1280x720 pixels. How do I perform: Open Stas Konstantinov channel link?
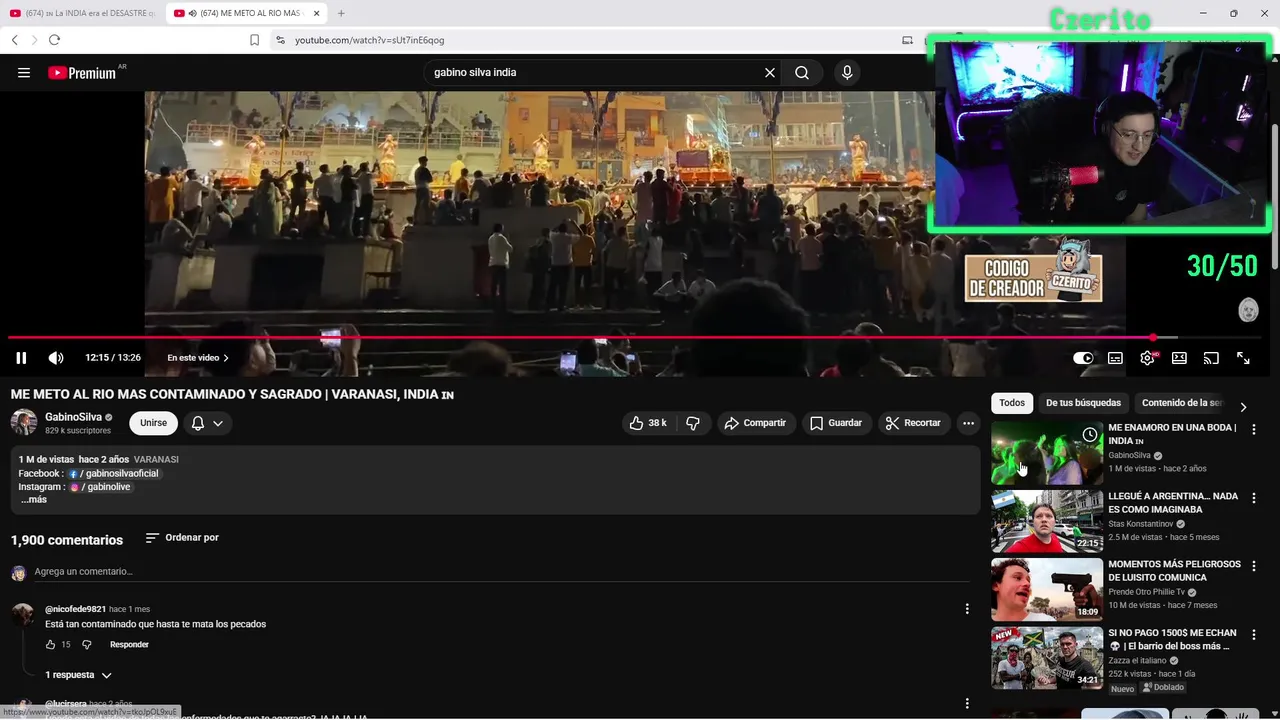[1141, 524]
